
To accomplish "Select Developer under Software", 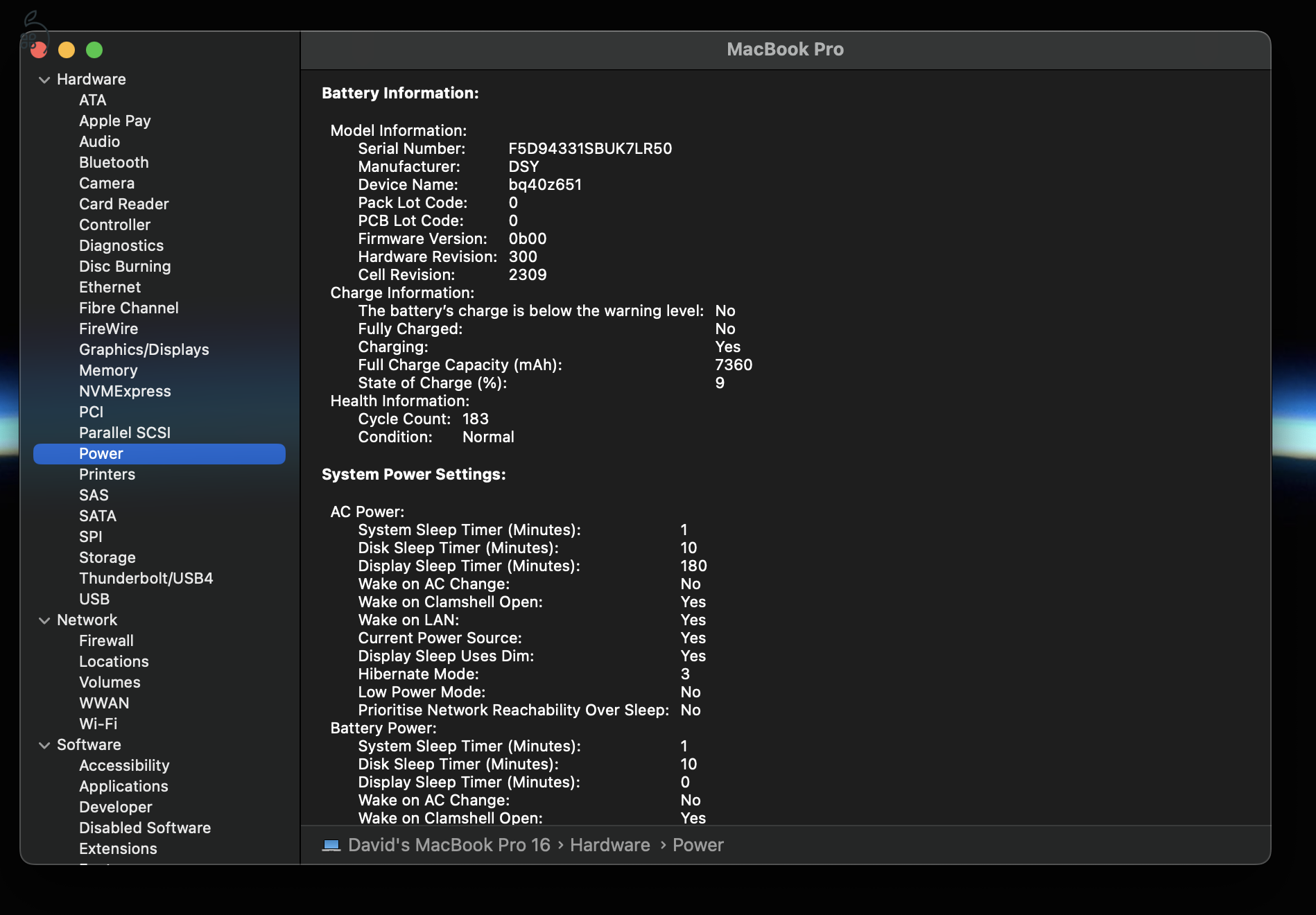I will point(115,807).
